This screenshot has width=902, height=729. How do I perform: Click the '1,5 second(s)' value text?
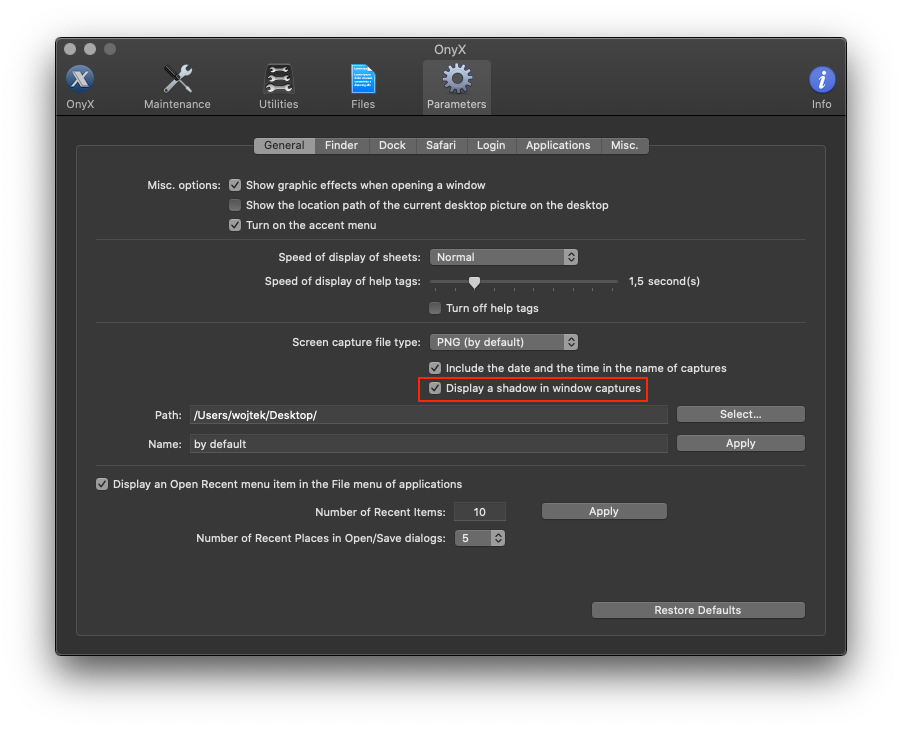point(664,281)
